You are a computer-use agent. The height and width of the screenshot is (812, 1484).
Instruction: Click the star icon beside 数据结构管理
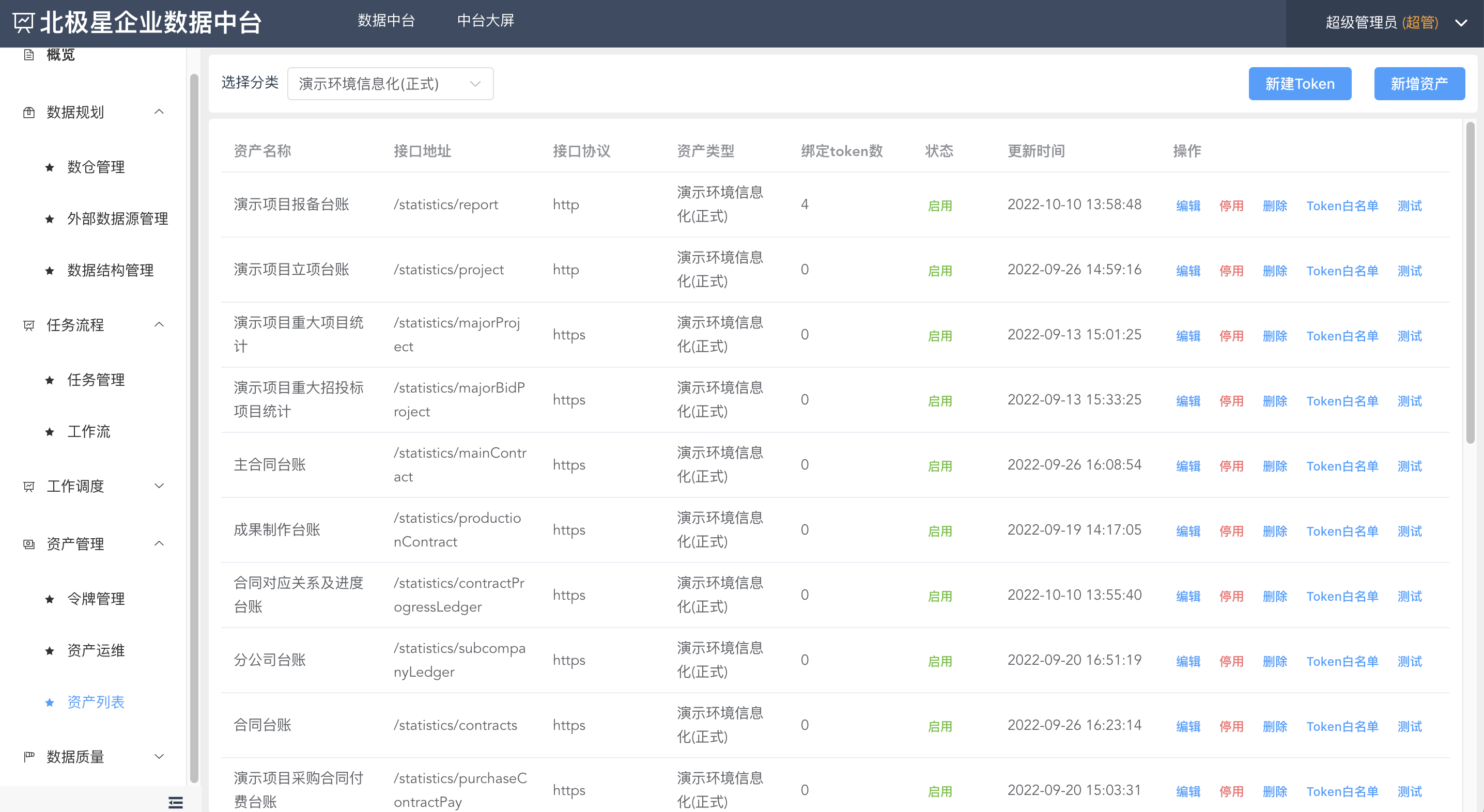tap(50, 271)
